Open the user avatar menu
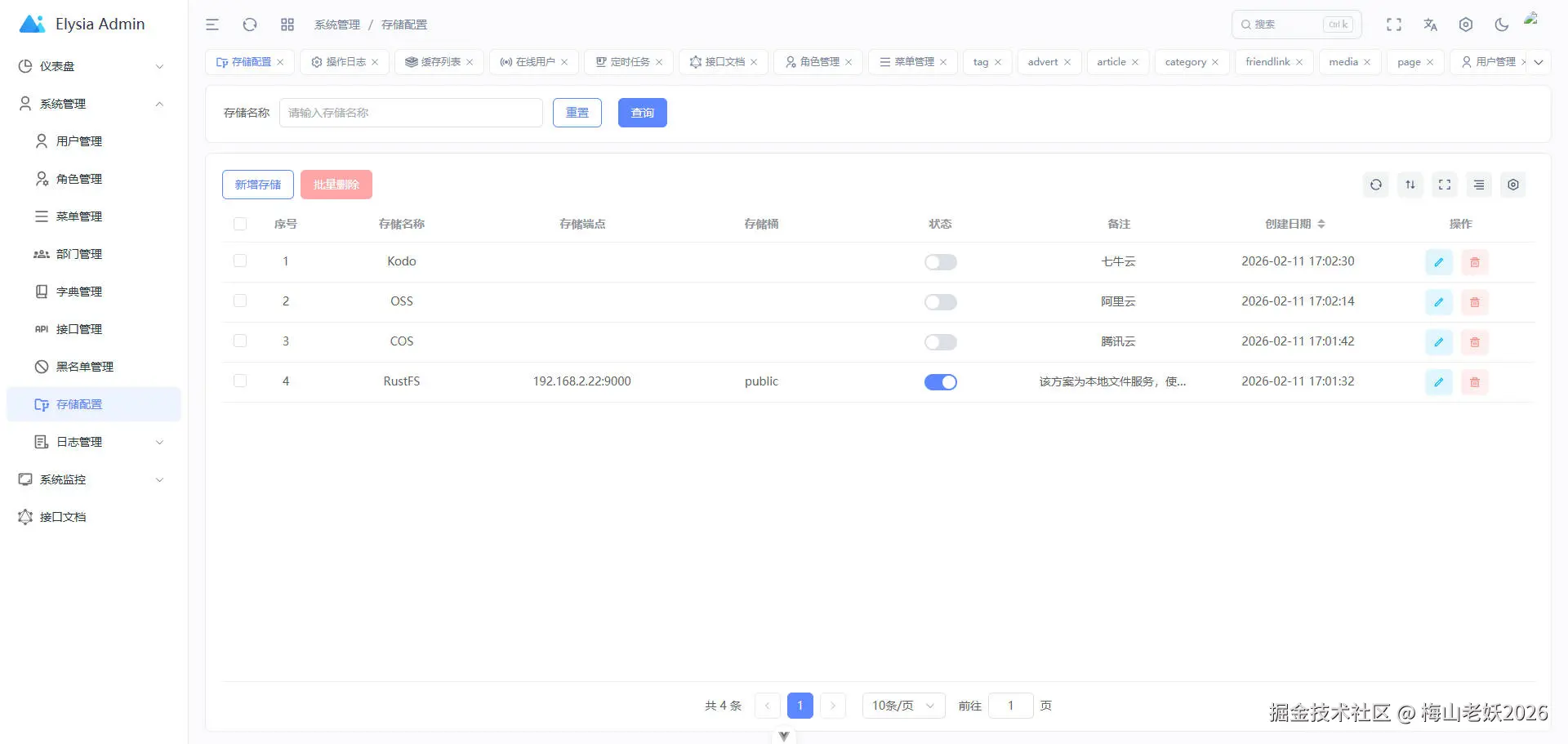The width and height of the screenshot is (1568, 744). [x=1532, y=20]
